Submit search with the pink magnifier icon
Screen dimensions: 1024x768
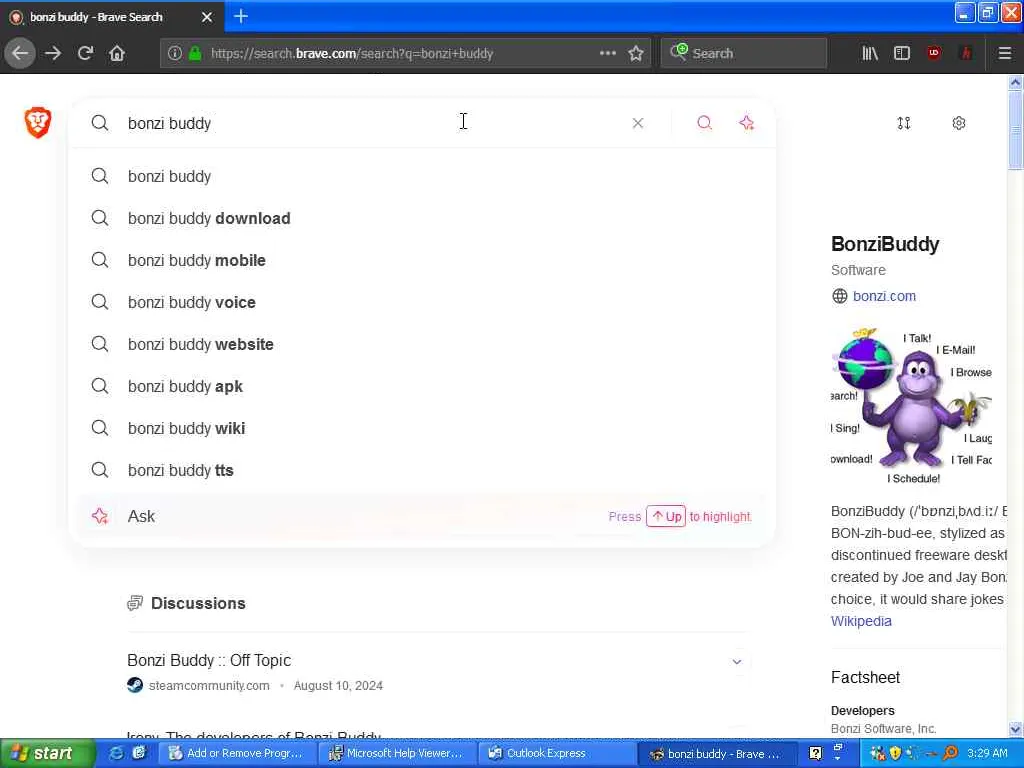704,123
